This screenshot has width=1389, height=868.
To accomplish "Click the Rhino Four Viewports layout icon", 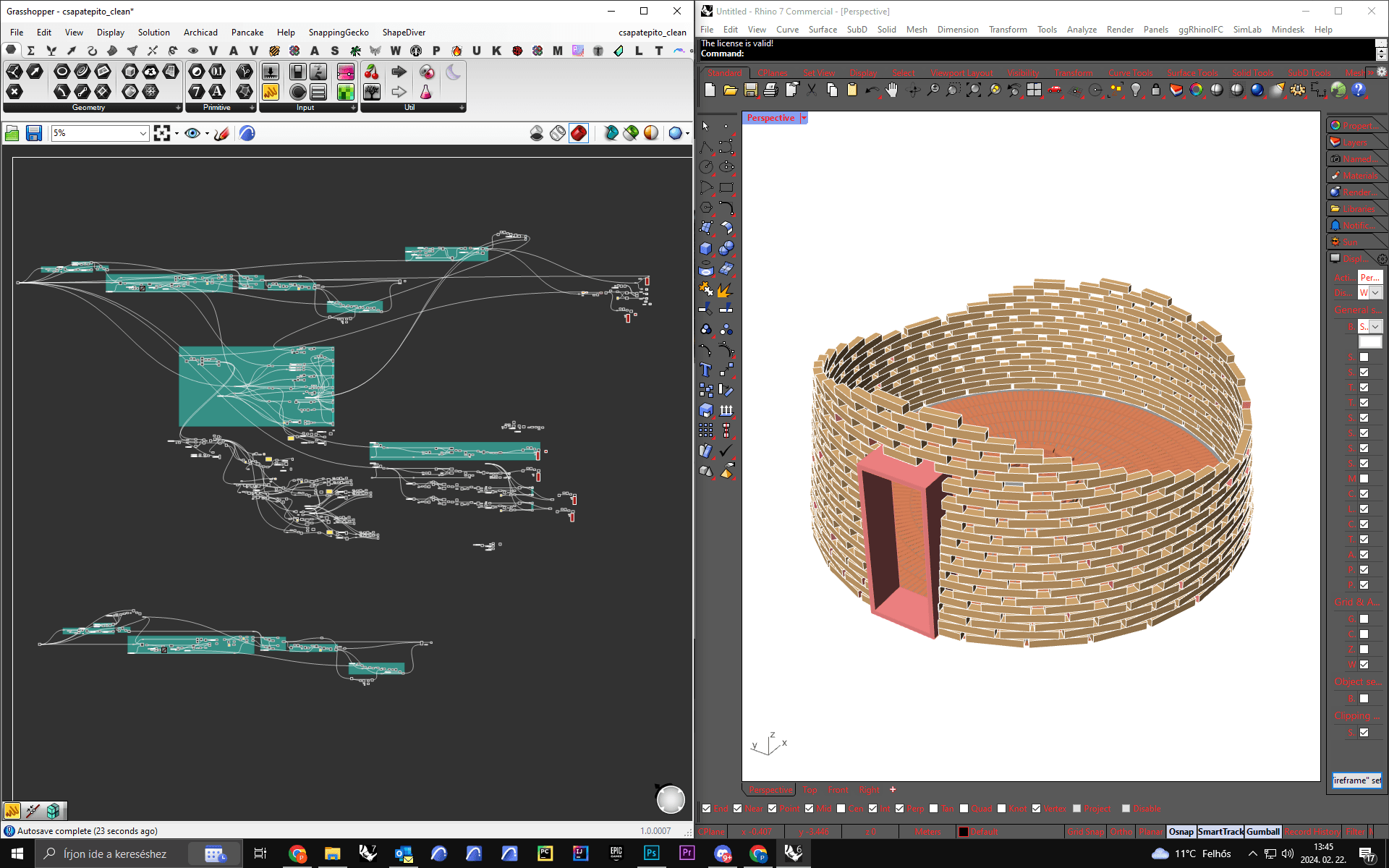I will coord(1035,90).
